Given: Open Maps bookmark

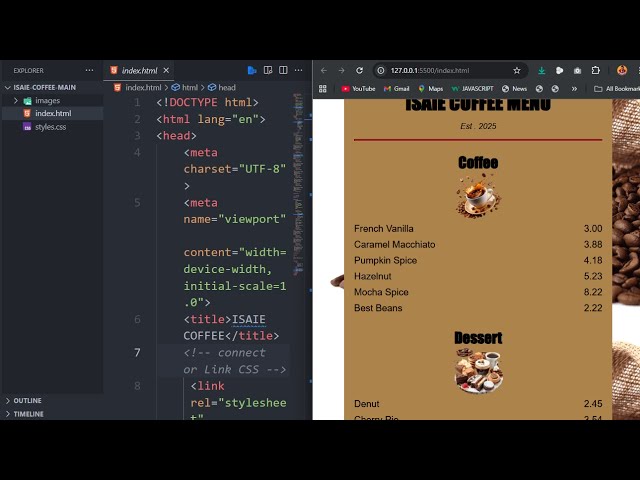Looking at the screenshot, I should pos(431,89).
